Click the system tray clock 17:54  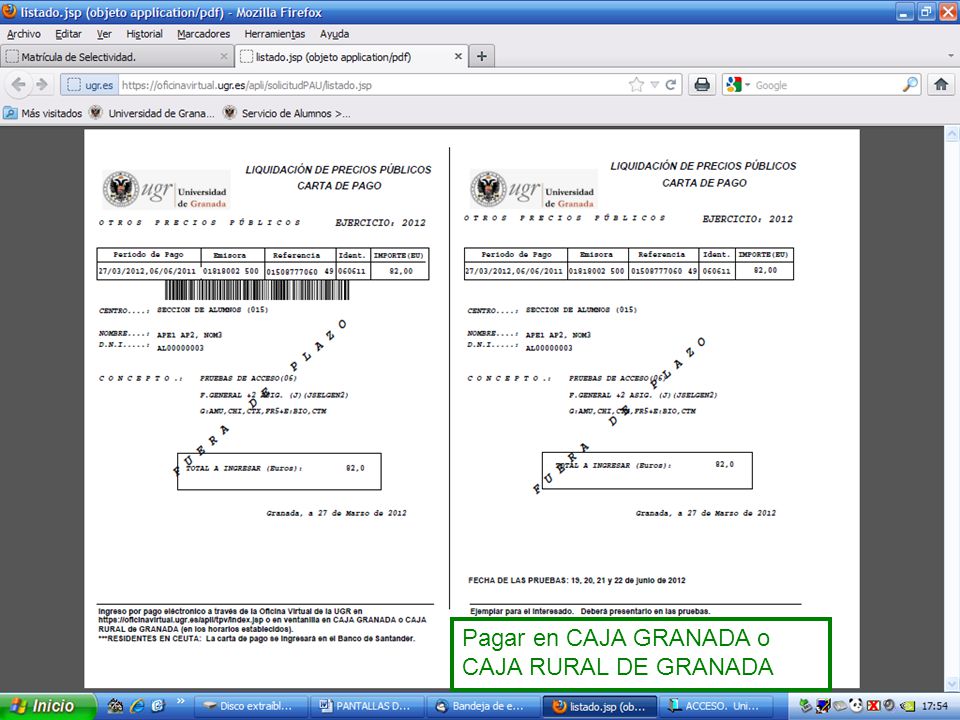point(934,706)
